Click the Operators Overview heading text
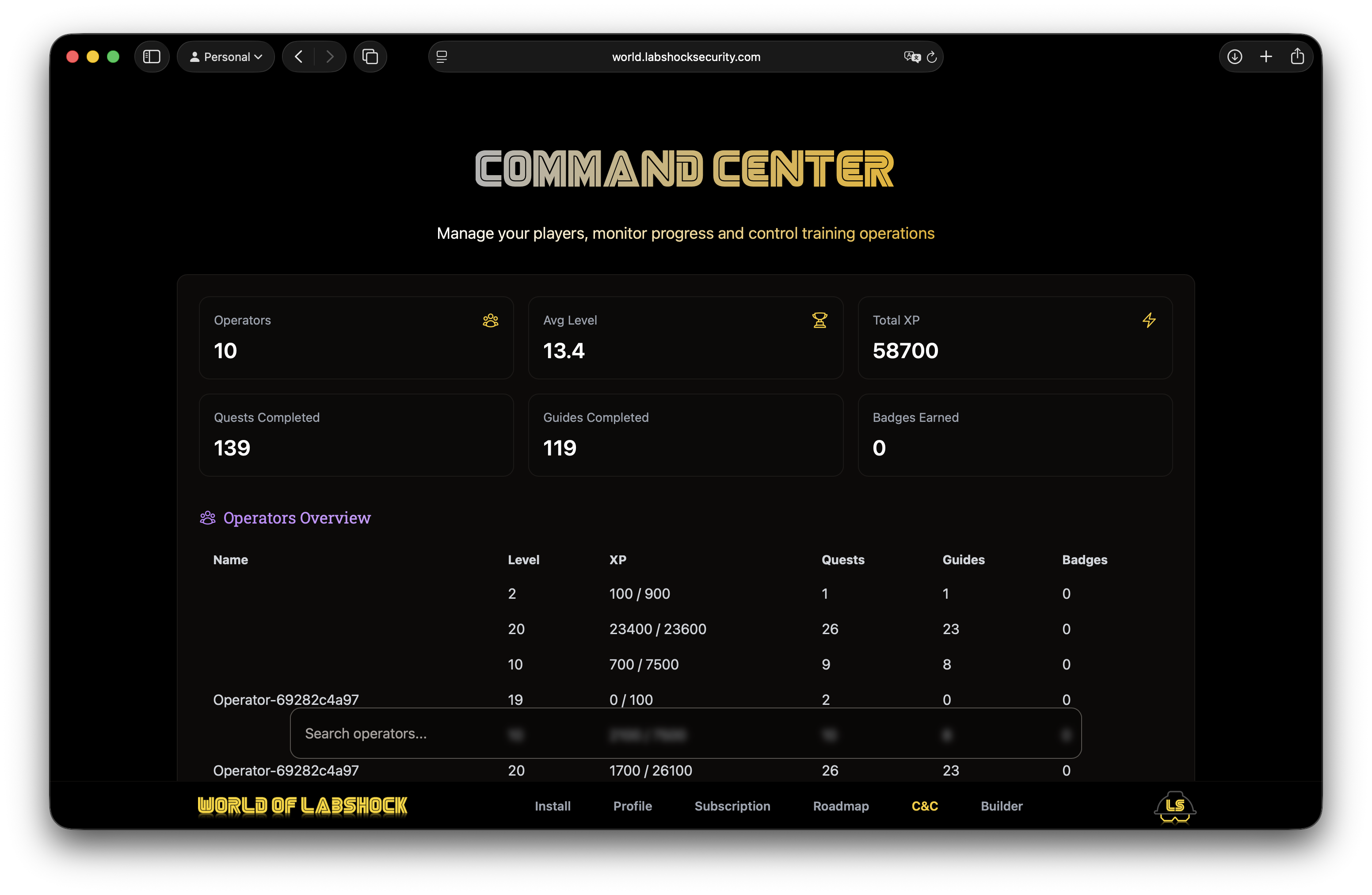Screen dimensions: 1372x895 point(297,518)
